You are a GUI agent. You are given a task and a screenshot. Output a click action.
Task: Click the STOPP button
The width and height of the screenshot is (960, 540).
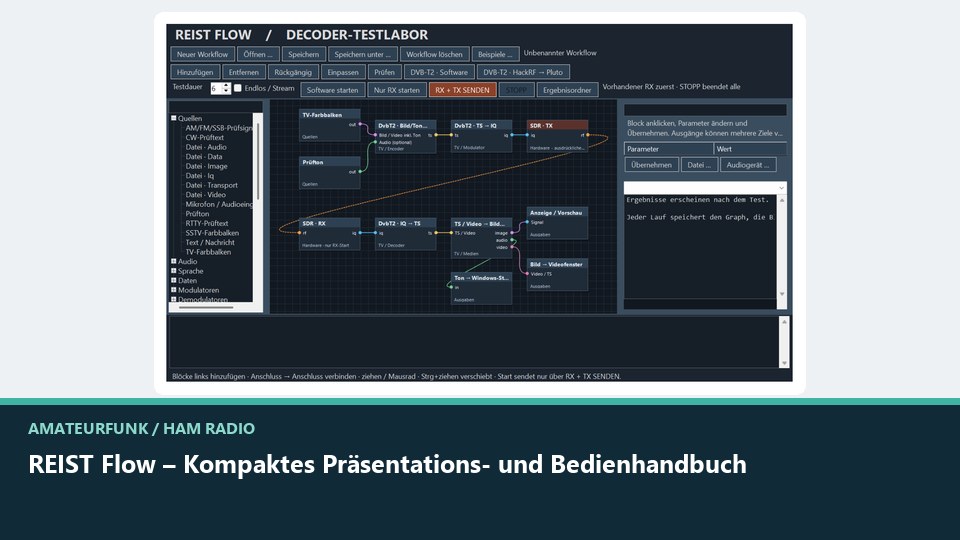(516, 89)
